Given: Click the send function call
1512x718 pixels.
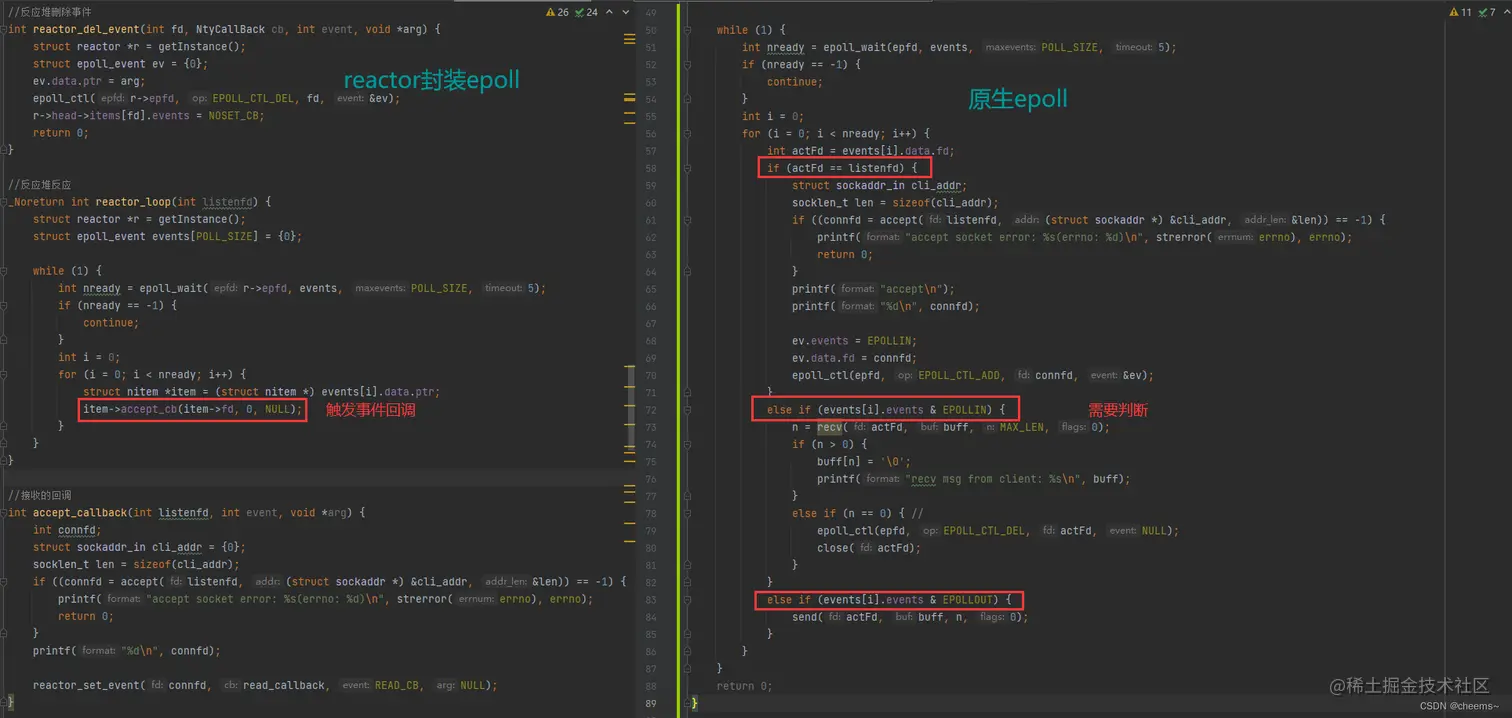Looking at the screenshot, I should [x=805, y=617].
